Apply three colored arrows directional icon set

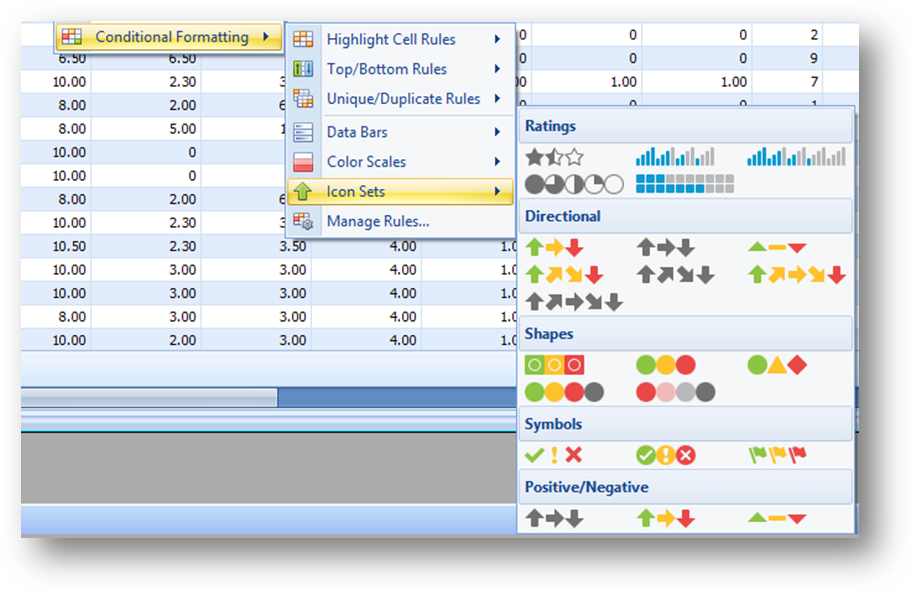554,248
